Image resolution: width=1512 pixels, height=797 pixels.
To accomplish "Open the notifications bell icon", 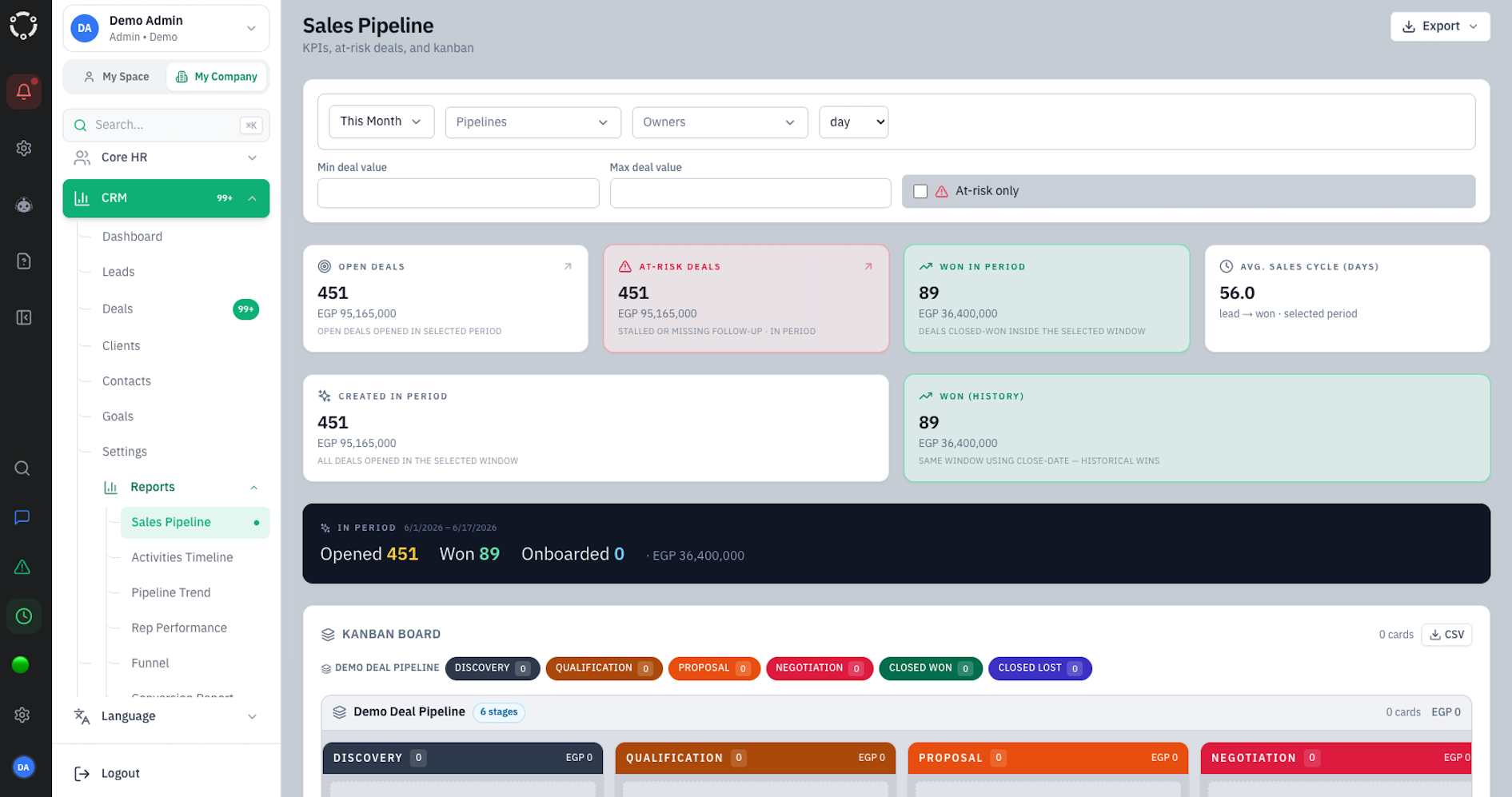I will 24,91.
